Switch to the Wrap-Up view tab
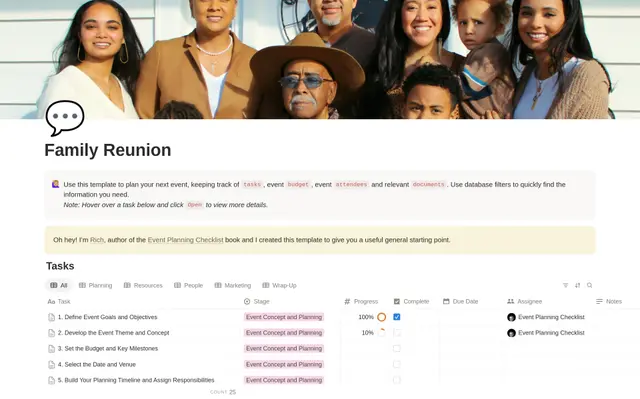Viewport: 640px width, 399px height. [x=280, y=285]
